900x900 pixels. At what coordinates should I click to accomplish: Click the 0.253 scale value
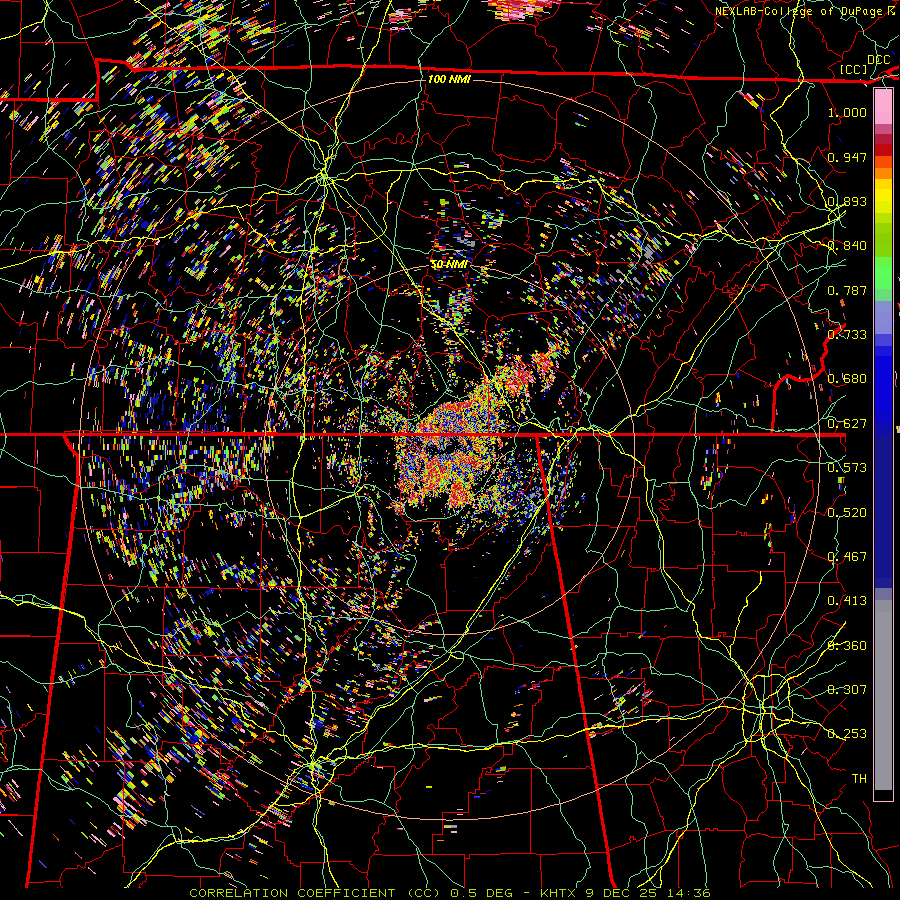(x=847, y=734)
